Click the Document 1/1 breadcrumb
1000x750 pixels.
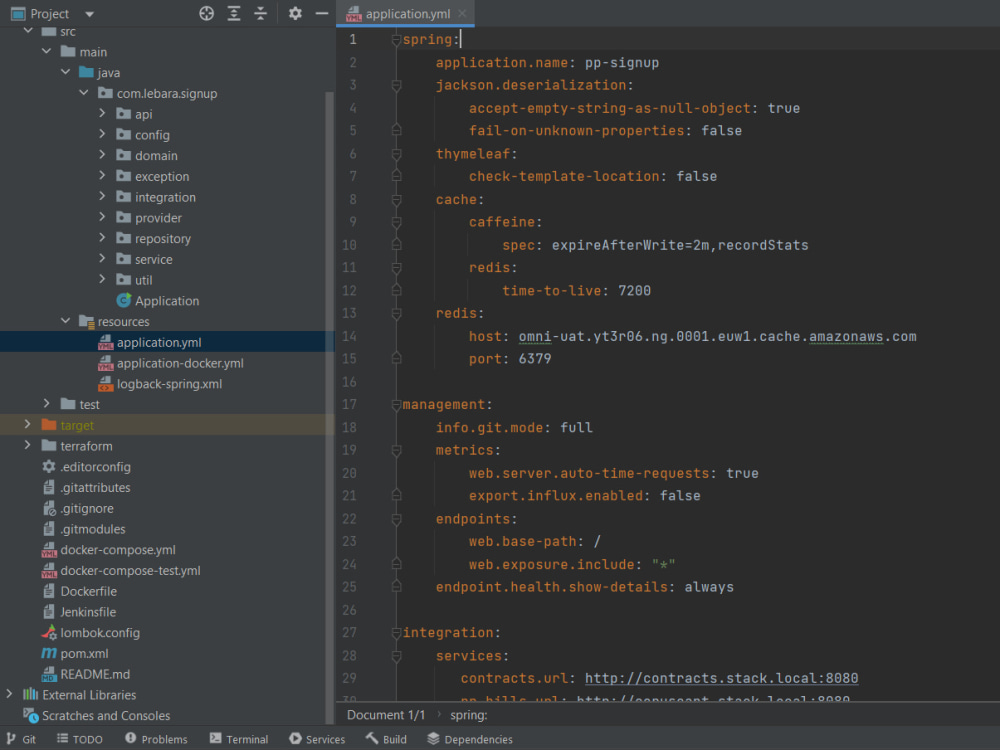[x=386, y=715]
